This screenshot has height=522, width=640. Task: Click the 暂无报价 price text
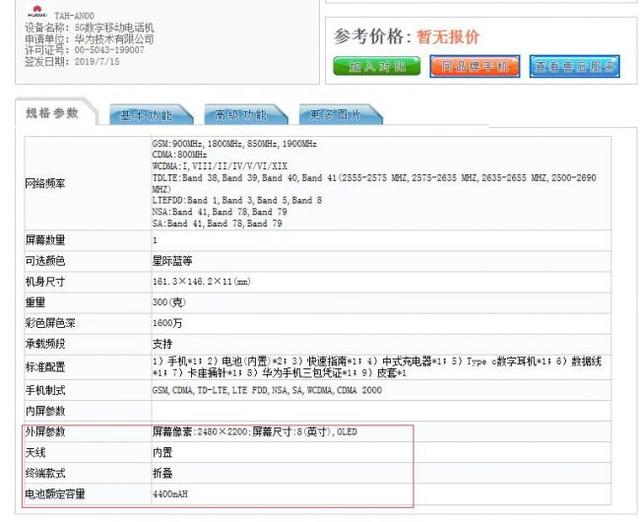(x=448, y=37)
